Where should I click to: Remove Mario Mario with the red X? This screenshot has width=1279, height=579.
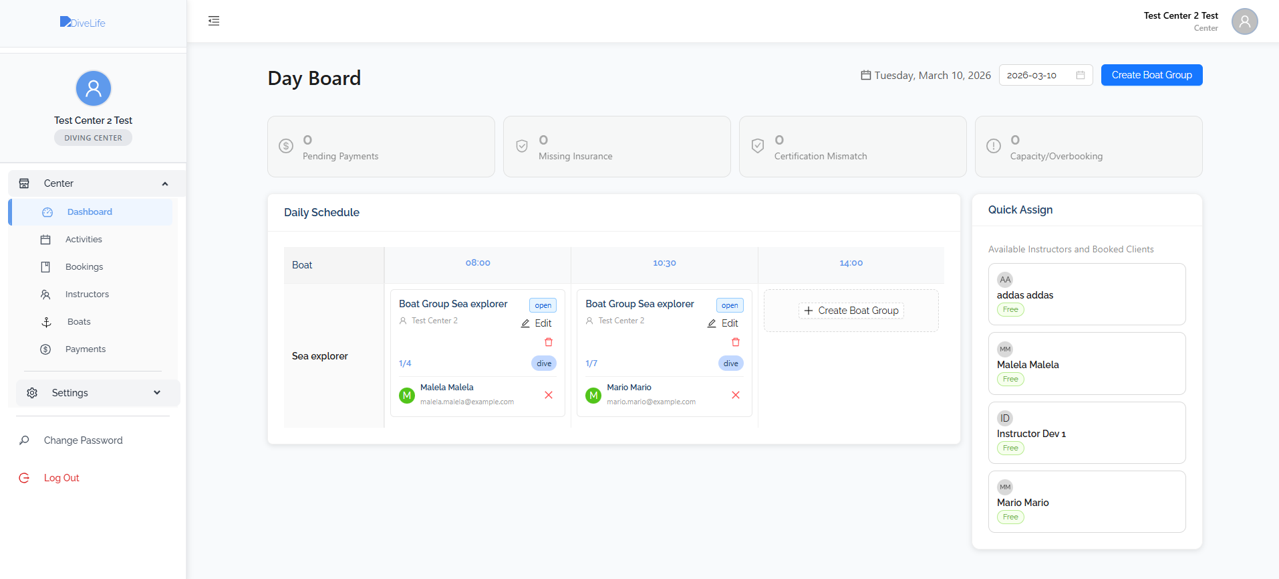735,395
